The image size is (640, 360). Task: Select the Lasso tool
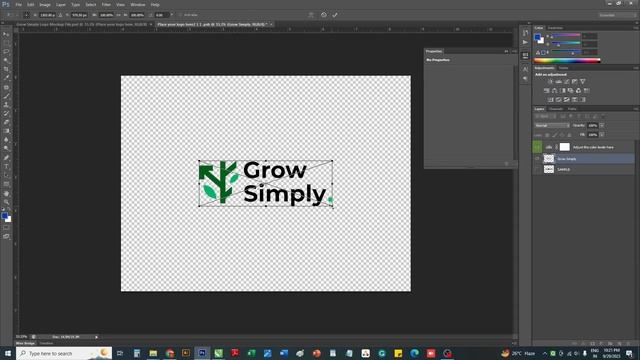(6, 52)
